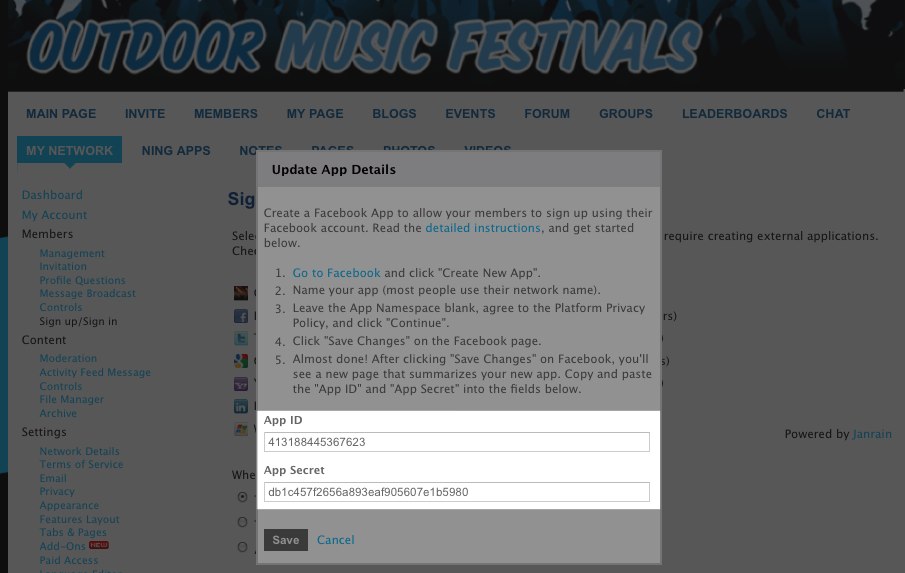905x573 pixels.
Task: Go to the Leaderboards menu item
Action: (734, 114)
